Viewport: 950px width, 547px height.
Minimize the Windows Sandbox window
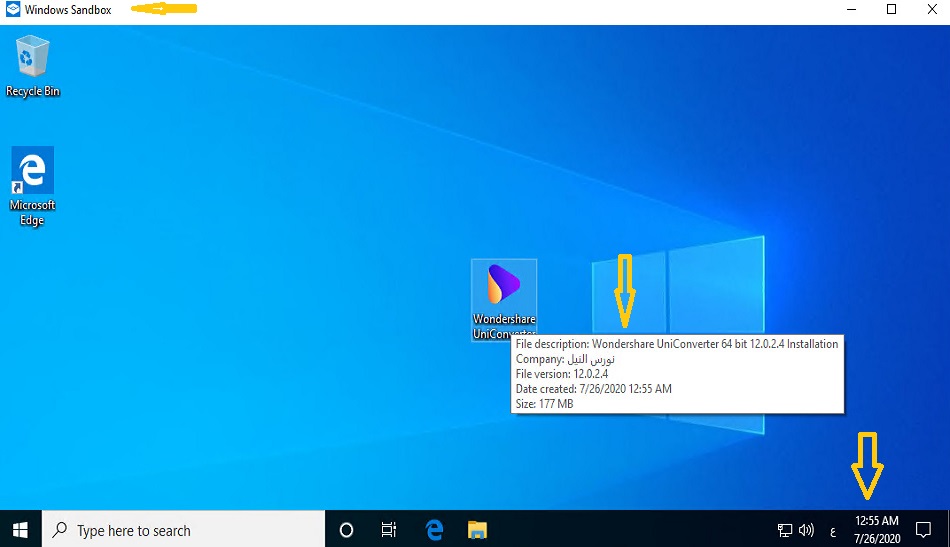[852, 10]
